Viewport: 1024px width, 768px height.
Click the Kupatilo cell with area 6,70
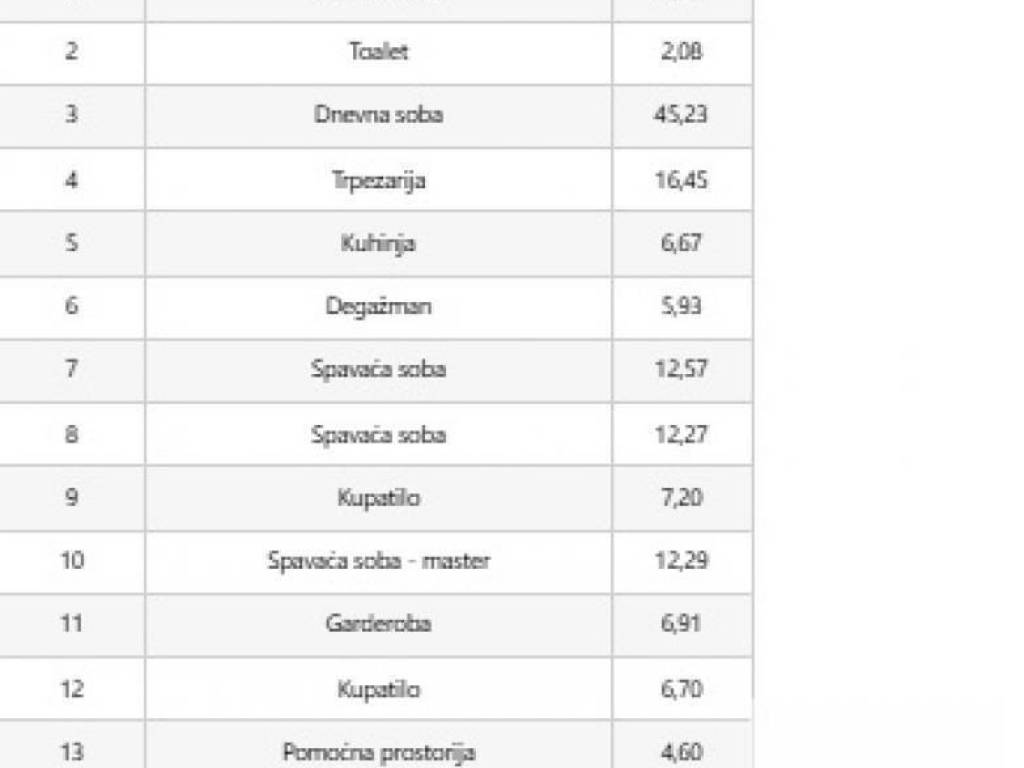tap(378, 689)
